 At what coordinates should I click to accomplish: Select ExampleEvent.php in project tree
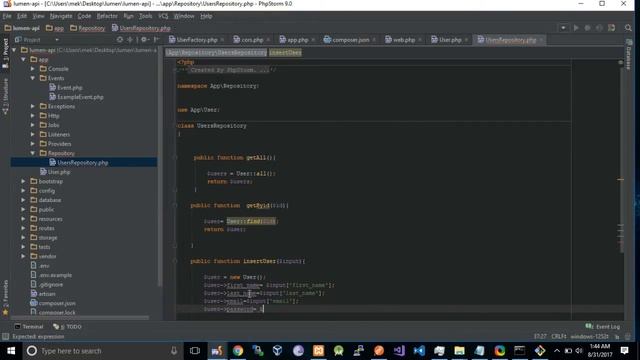(76, 97)
